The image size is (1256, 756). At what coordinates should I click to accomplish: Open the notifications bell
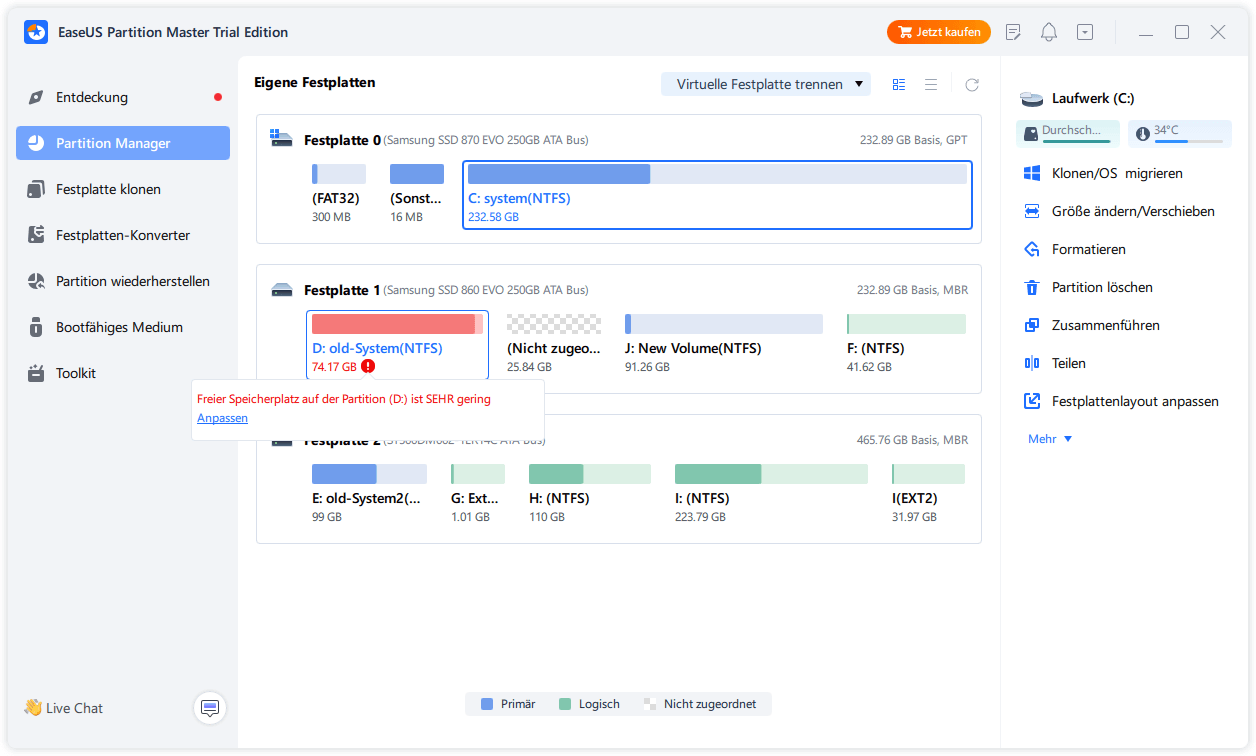pos(1049,32)
